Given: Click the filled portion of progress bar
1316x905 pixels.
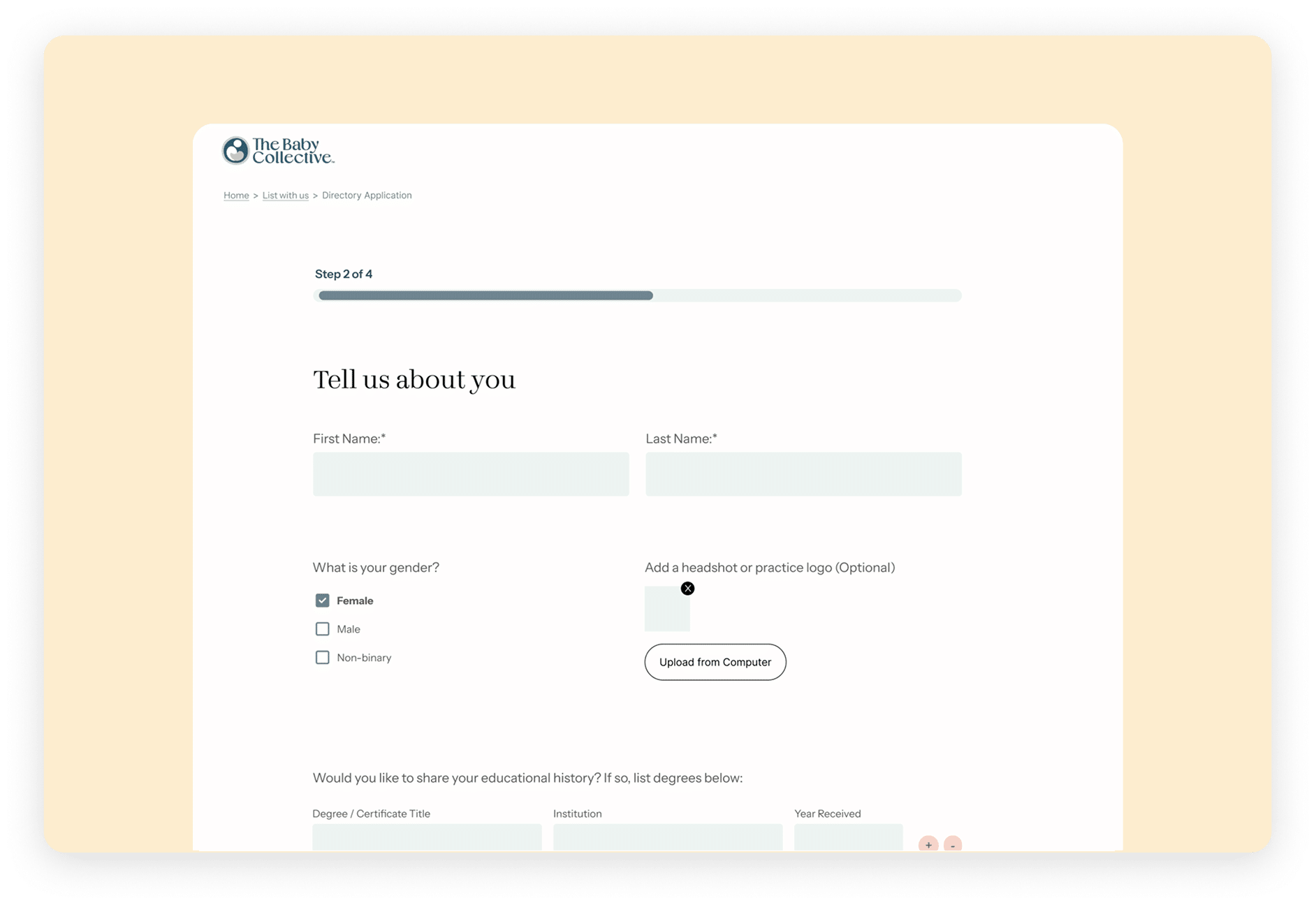Looking at the screenshot, I should click(485, 296).
